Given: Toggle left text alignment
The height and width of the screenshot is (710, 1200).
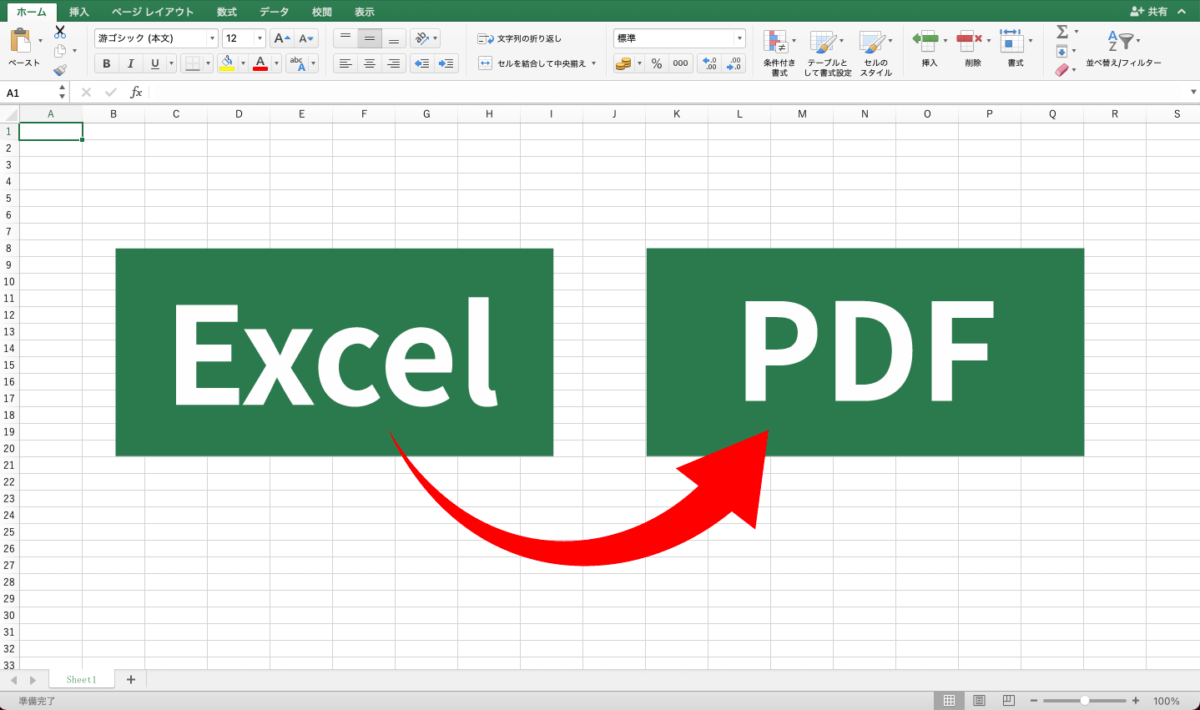Looking at the screenshot, I should [x=345, y=63].
